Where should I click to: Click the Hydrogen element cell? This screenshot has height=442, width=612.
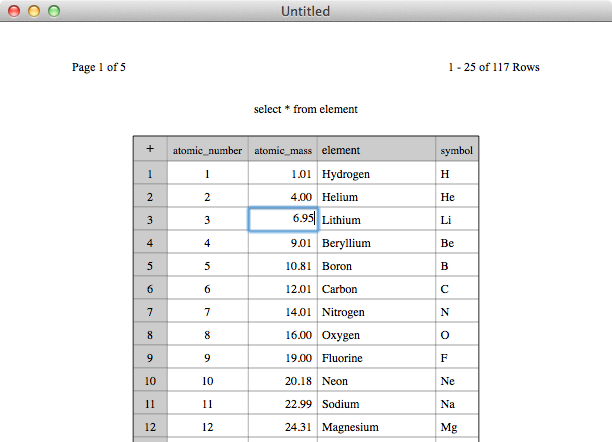[377, 173]
